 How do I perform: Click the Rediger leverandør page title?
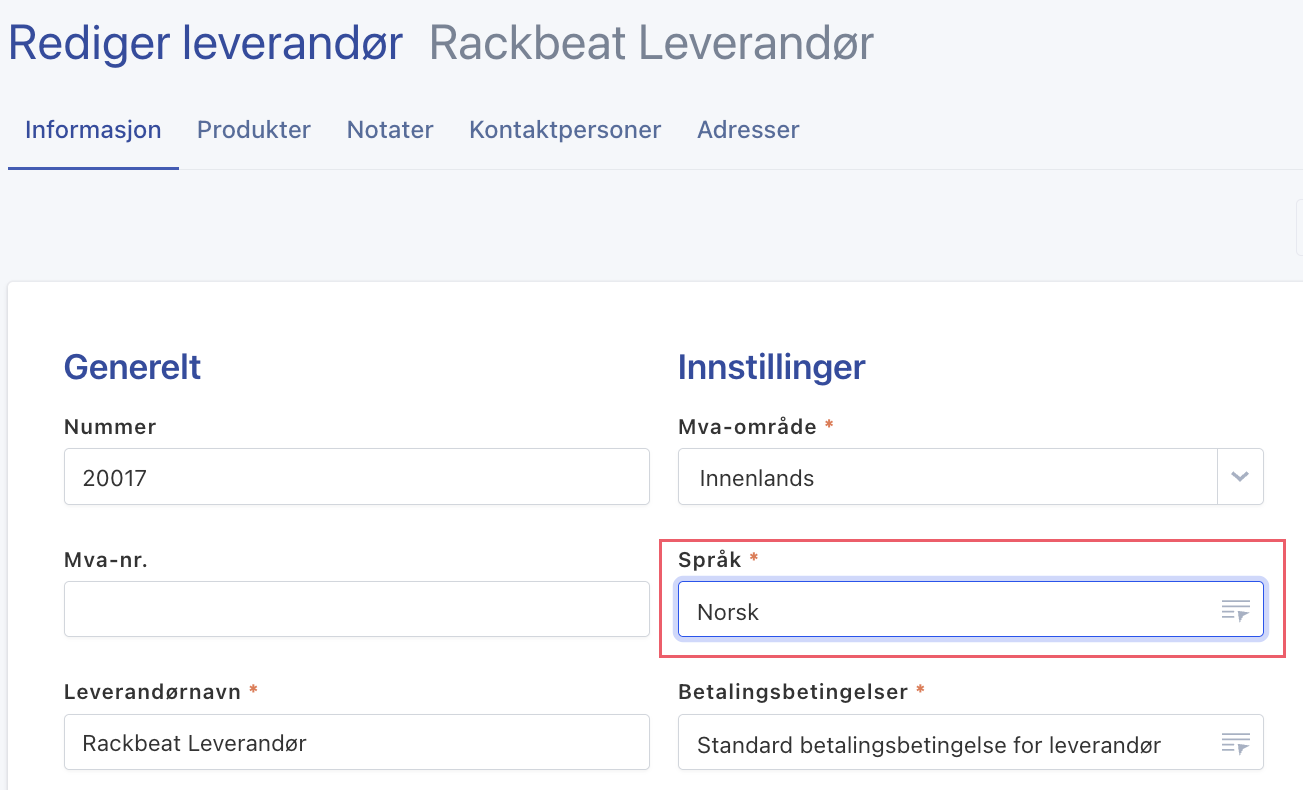(205, 44)
